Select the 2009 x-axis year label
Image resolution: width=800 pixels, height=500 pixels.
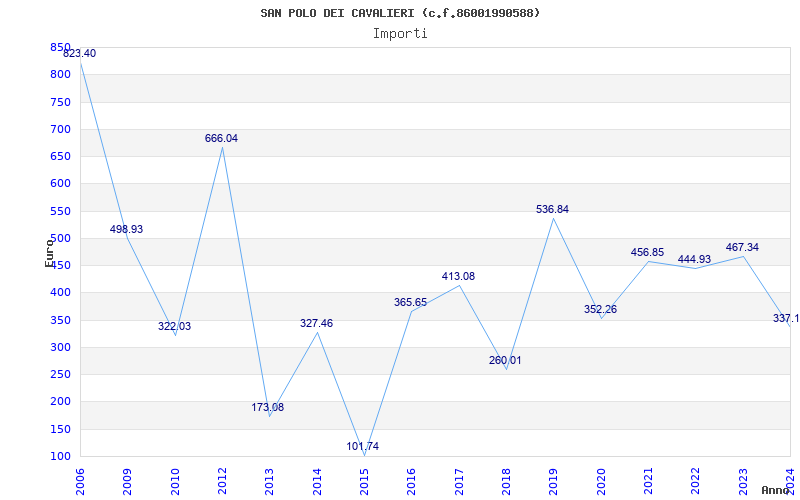(128, 481)
